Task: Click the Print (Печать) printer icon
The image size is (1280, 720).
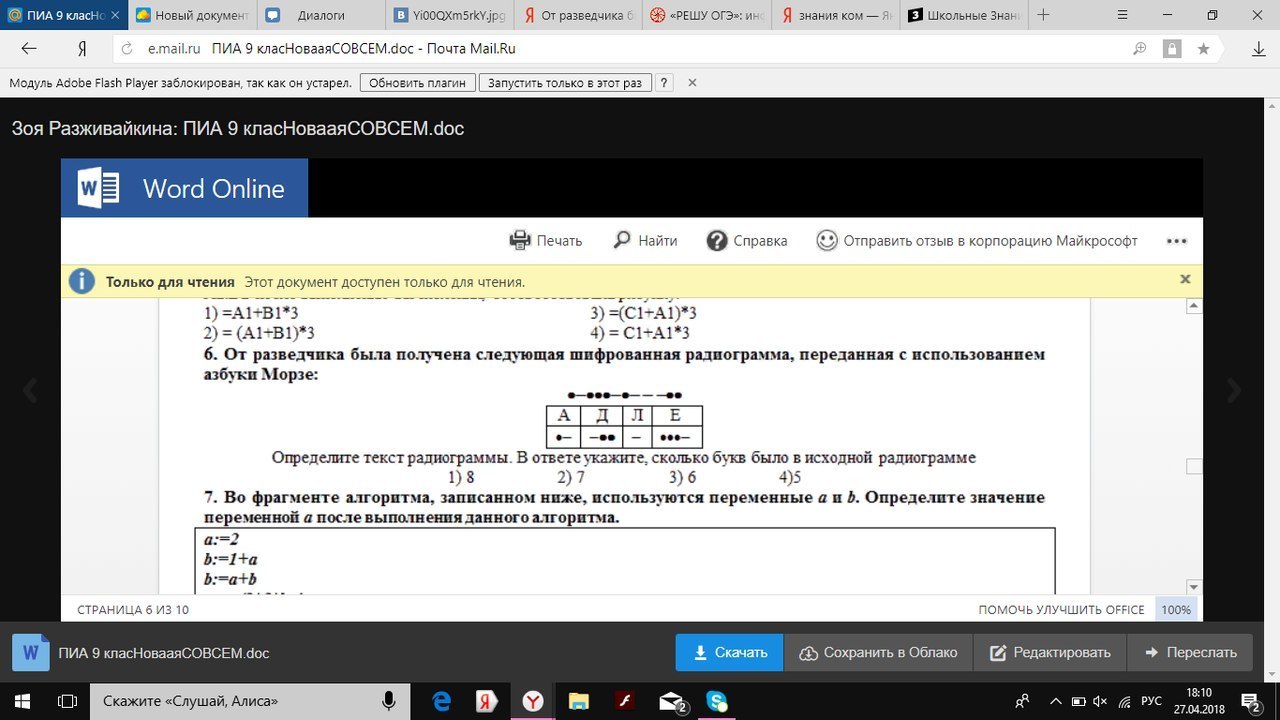Action: tap(520, 241)
